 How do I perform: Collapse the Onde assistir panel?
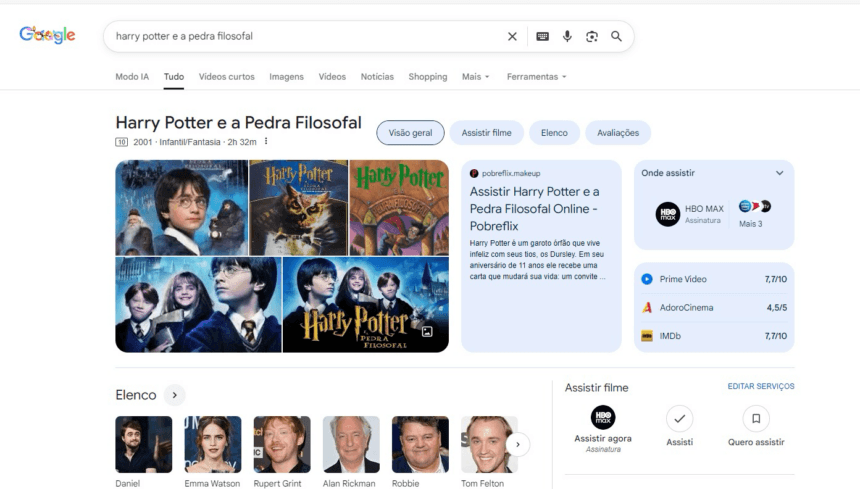[x=780, y=173]
